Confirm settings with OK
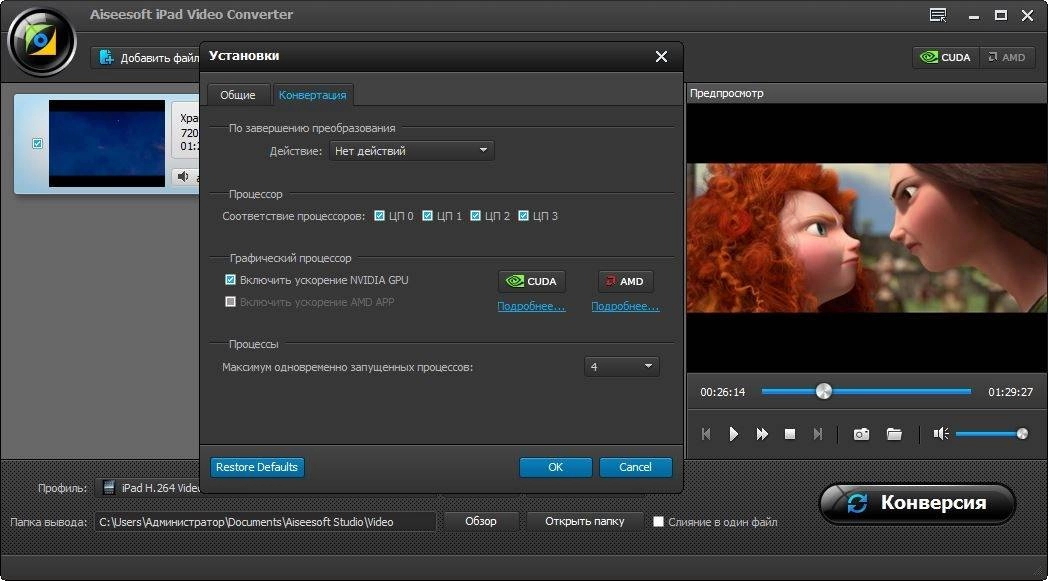The width and height of the screenshot is (1048, 581). (555, 467)
